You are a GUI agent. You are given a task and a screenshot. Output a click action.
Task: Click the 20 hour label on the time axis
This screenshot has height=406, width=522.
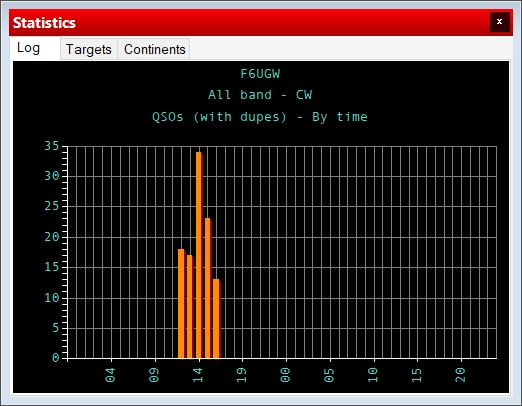click(460, 375)
